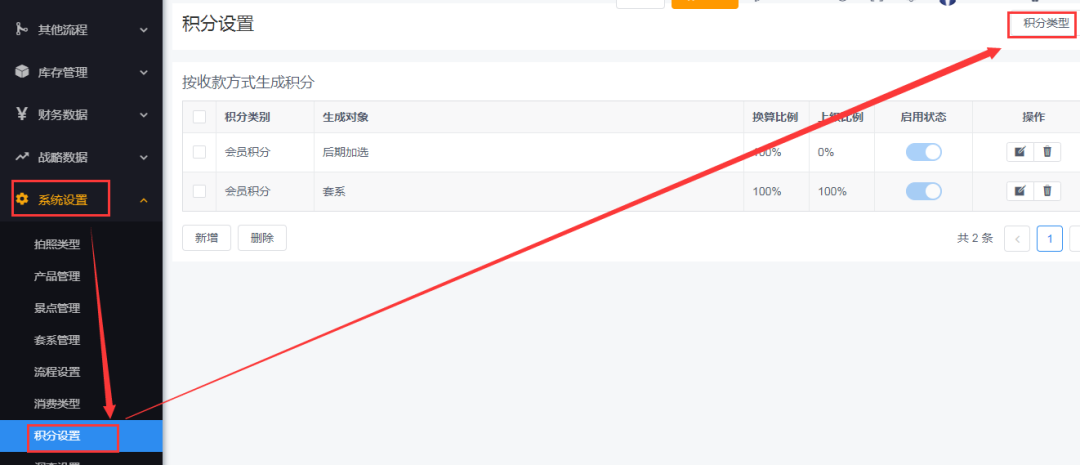The height and width of the screenshot is (465, 1080).
Task: Go to the previous page arrow
Action: [x=1017, y=239]
